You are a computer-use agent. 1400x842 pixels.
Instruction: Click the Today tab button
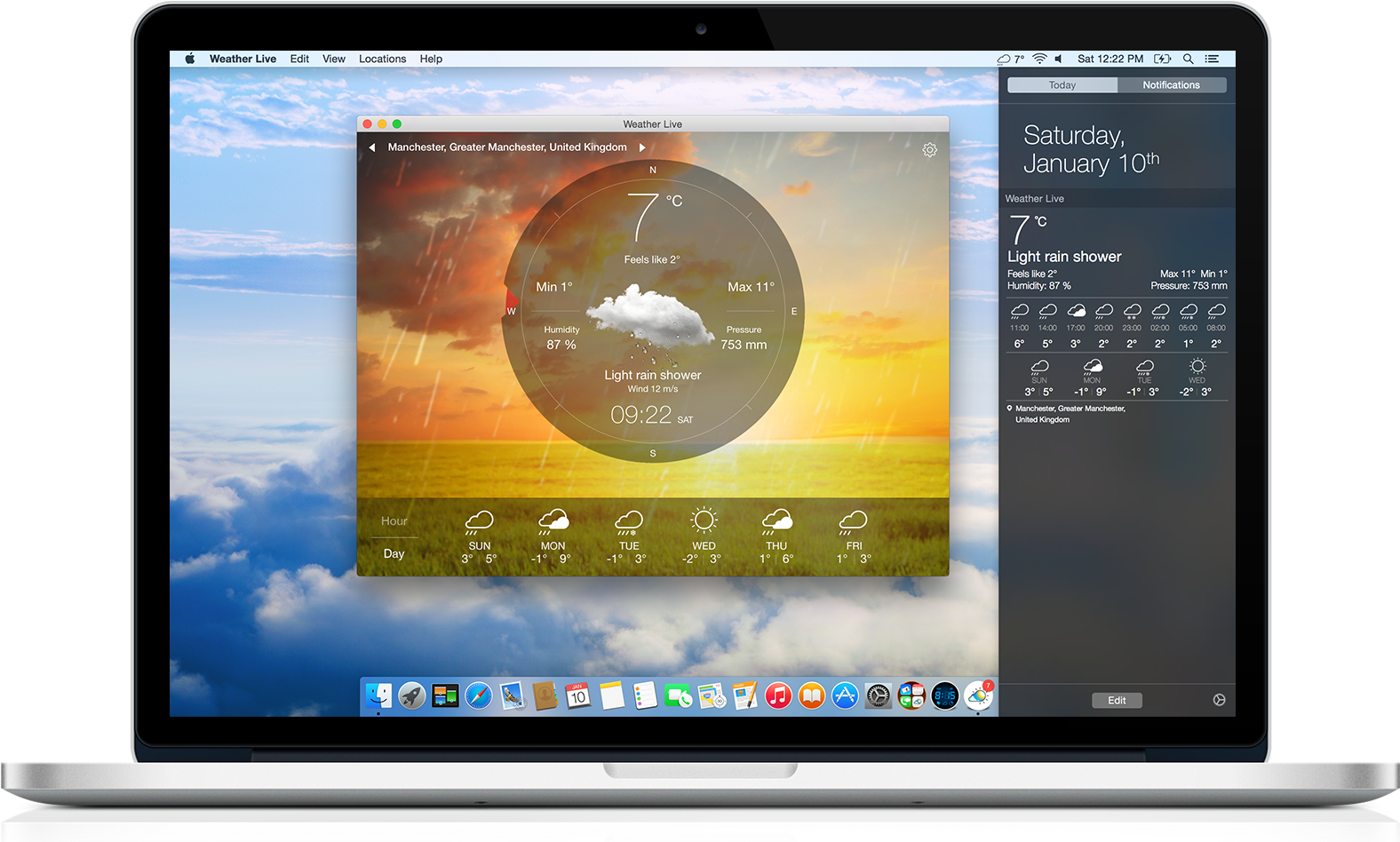click(1062, 85)
